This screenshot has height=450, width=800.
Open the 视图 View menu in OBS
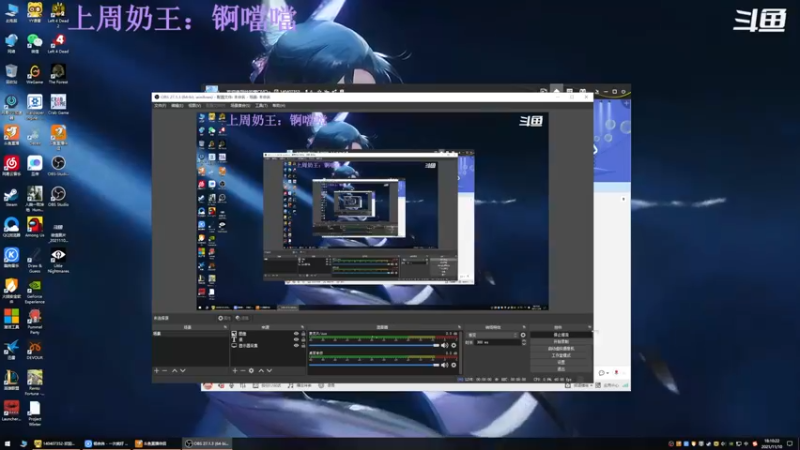(x=194, y=106)
